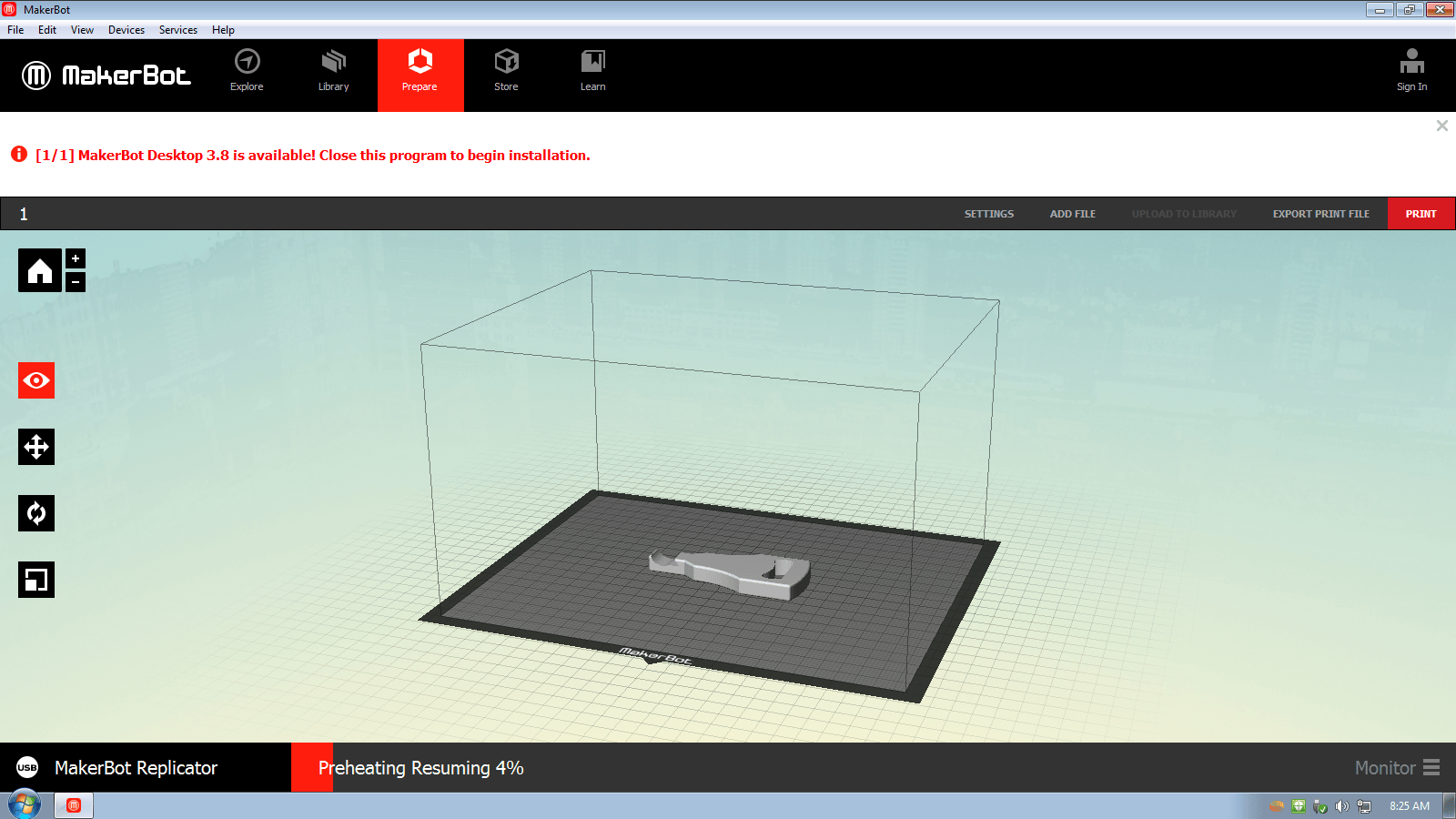This screenshot has width=1456, height=819.
Task: Expand the Monitor panel menu
Action: pos(1397,768)
